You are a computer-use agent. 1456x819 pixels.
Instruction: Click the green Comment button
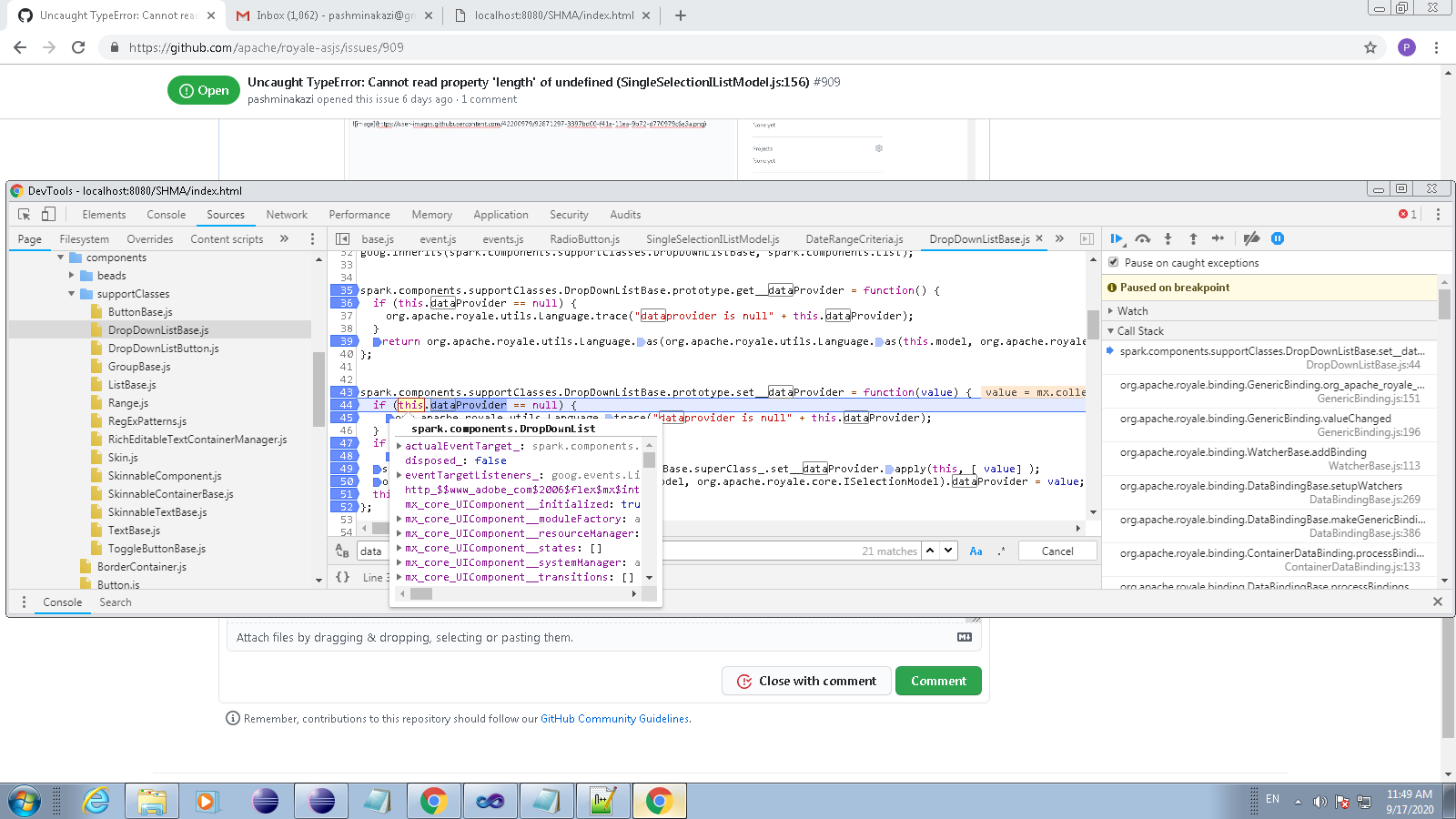[938, 681]
